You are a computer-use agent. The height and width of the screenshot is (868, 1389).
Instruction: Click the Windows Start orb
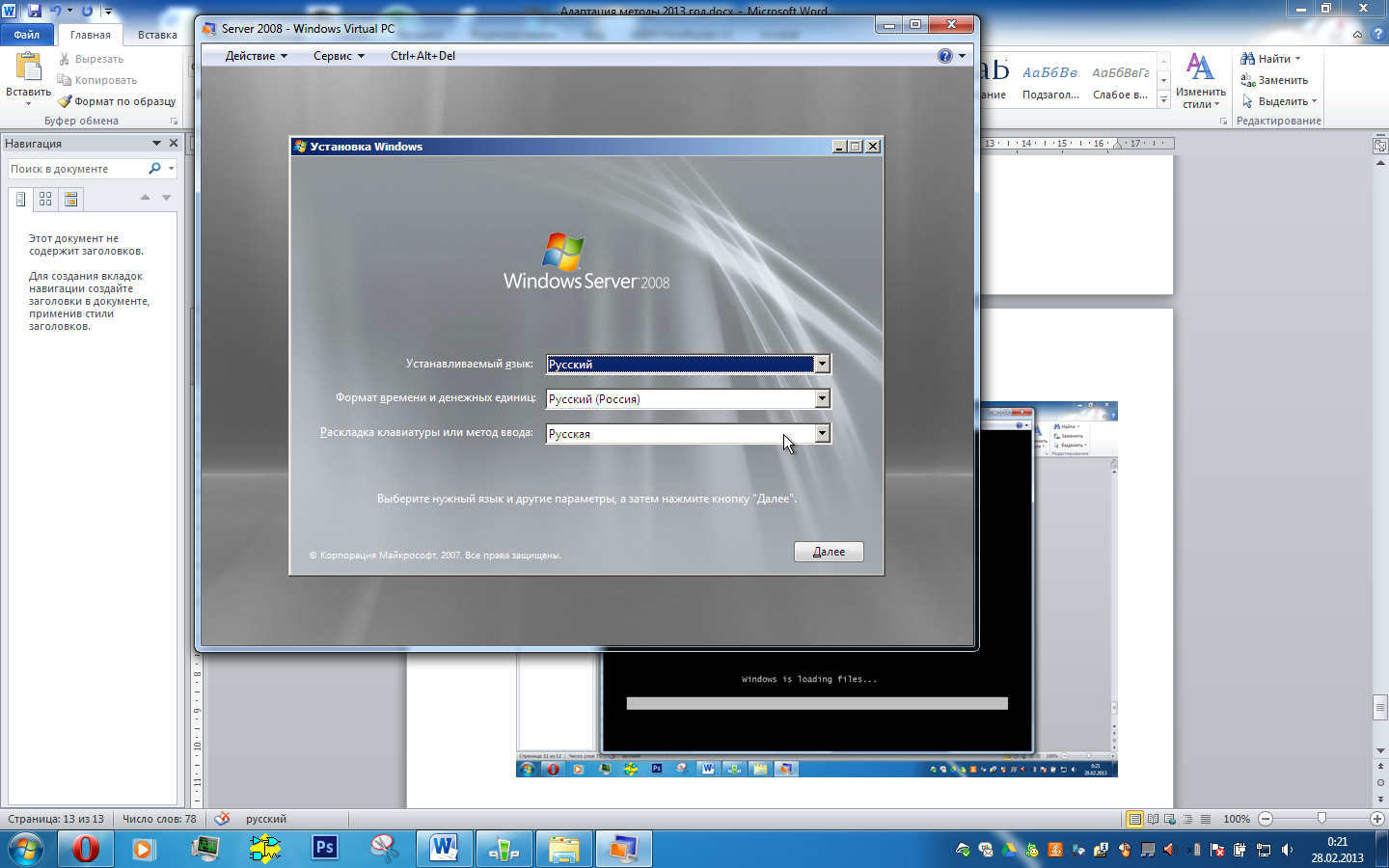(26, 850)
